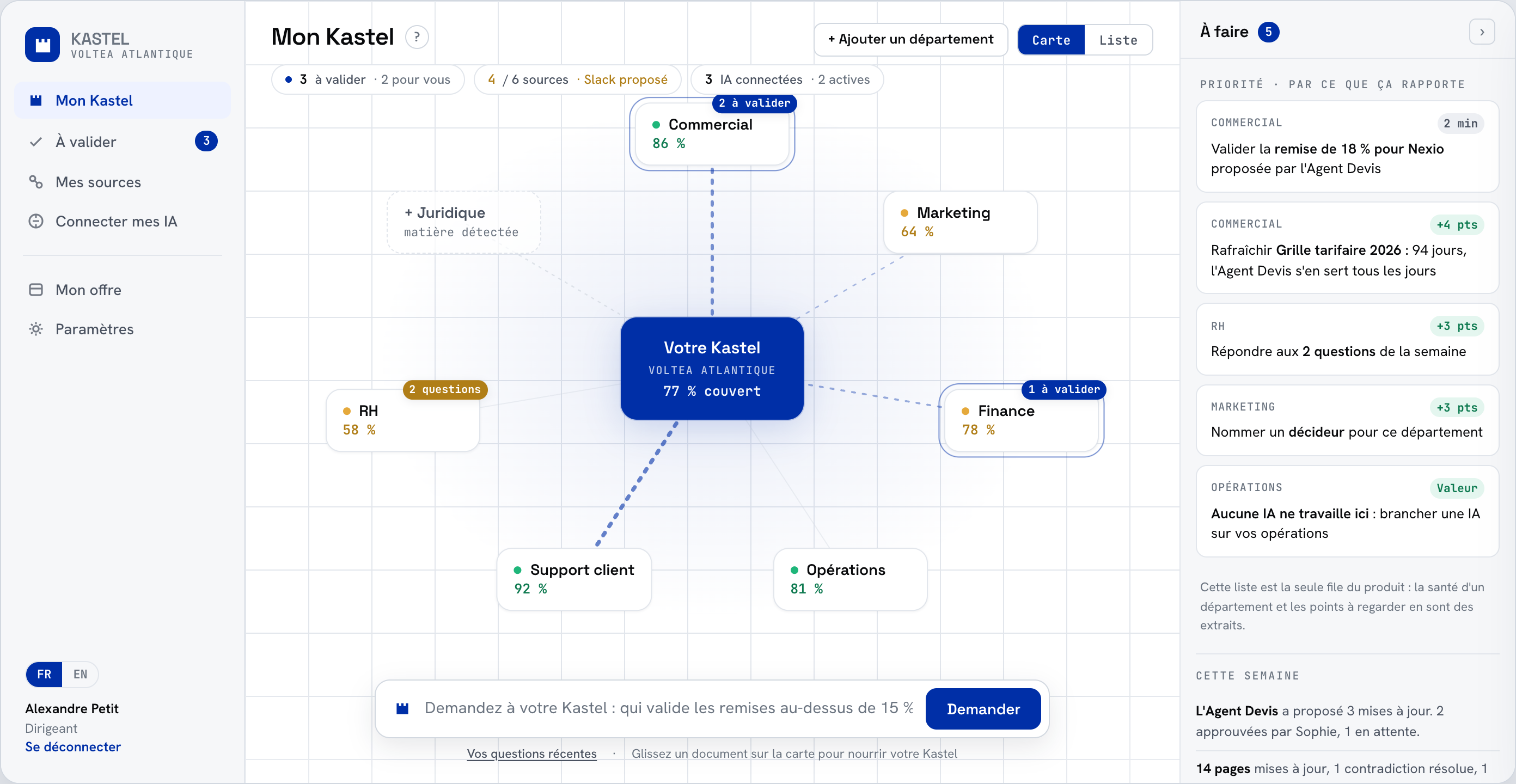Click the 1 à valider badge on Finance
1516x784 pixels.
[1063, 390]
